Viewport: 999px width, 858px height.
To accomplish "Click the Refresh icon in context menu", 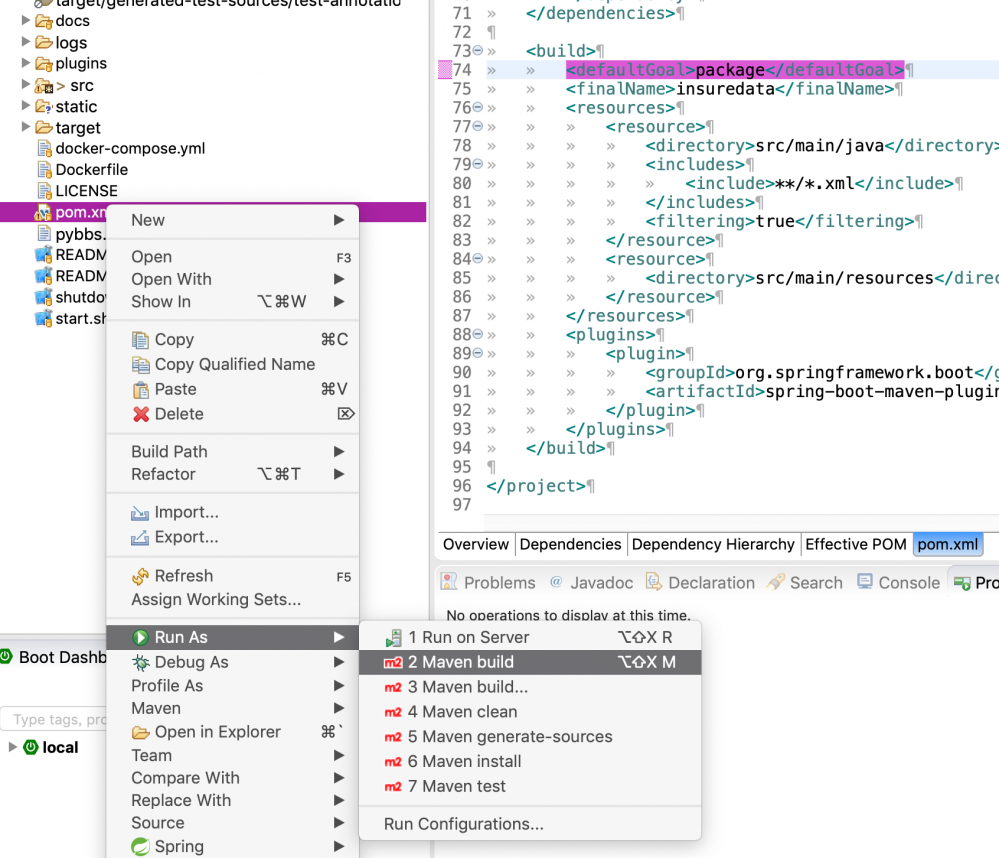I will (x=141, y=576).
